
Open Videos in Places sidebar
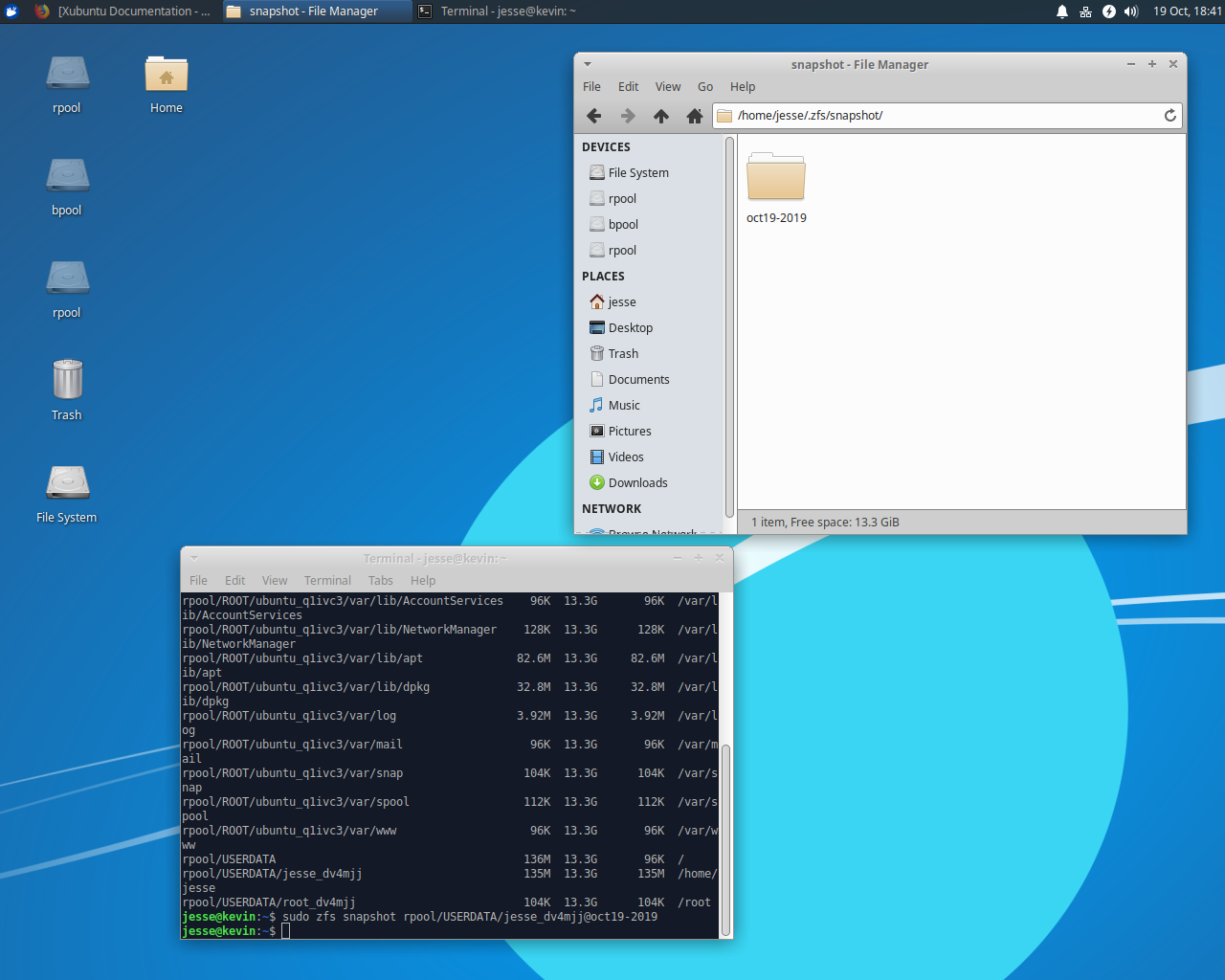click(x=617, y=457)
